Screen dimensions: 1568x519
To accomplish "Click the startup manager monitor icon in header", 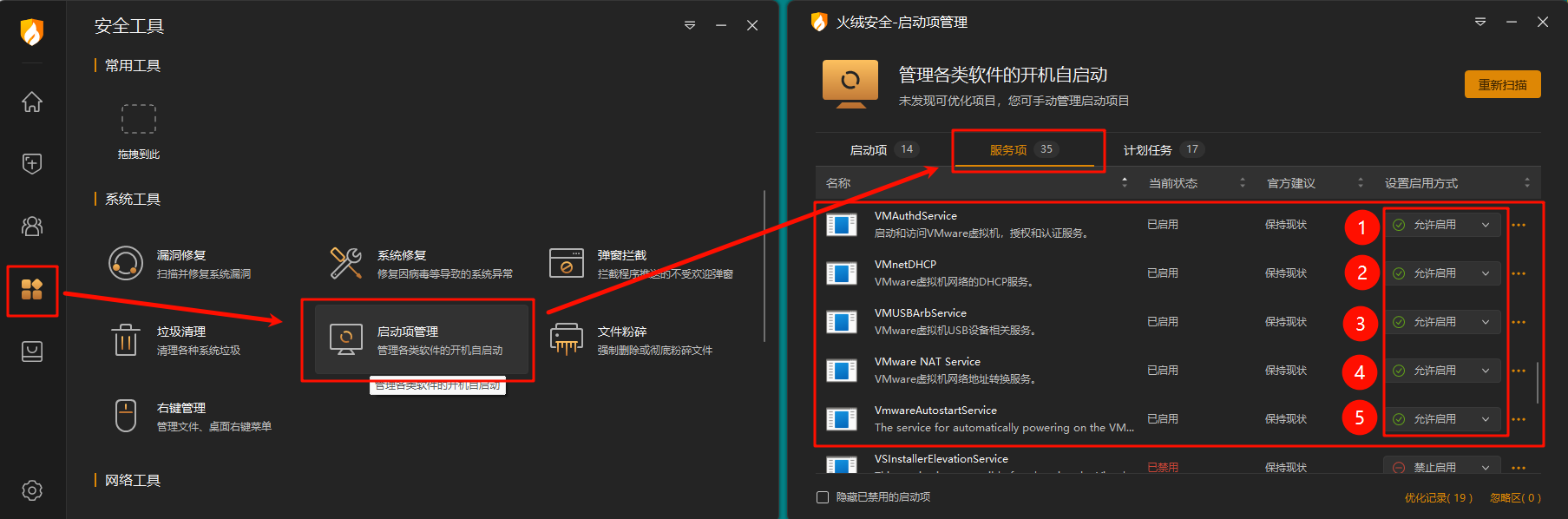I will [x=850, y=84].
